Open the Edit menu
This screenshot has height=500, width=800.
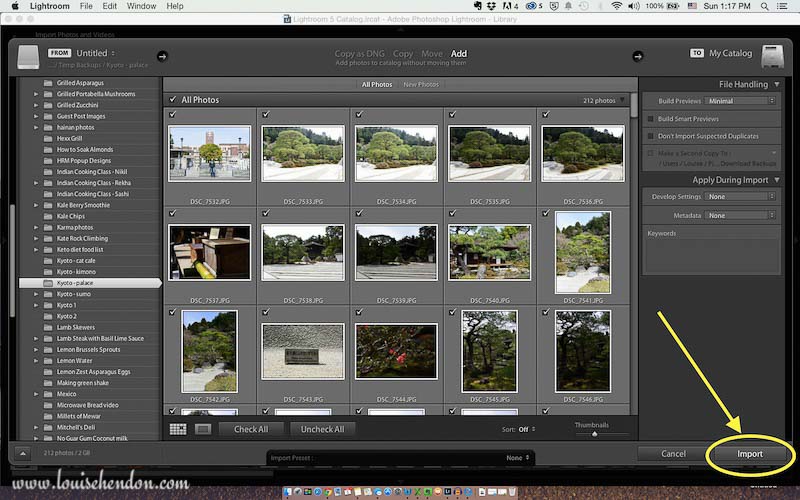[x=109, y=6]
